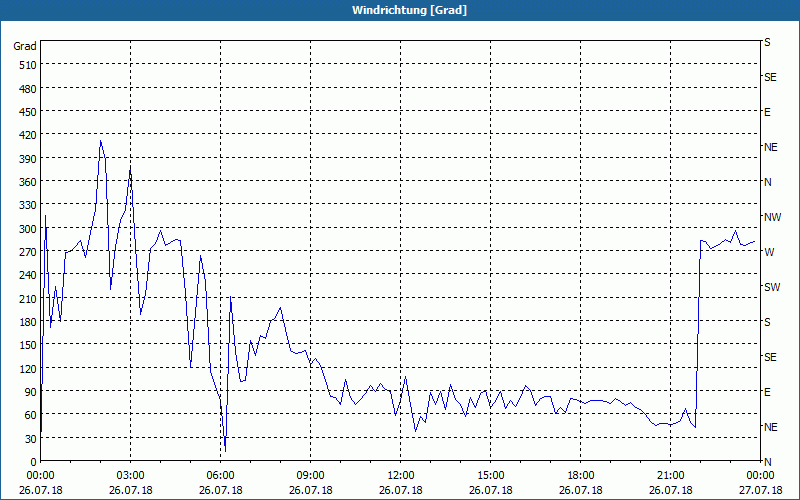This screenshot has height=500, width=800.
Task: Select the 27.07.18 date label
Action: 760,490
